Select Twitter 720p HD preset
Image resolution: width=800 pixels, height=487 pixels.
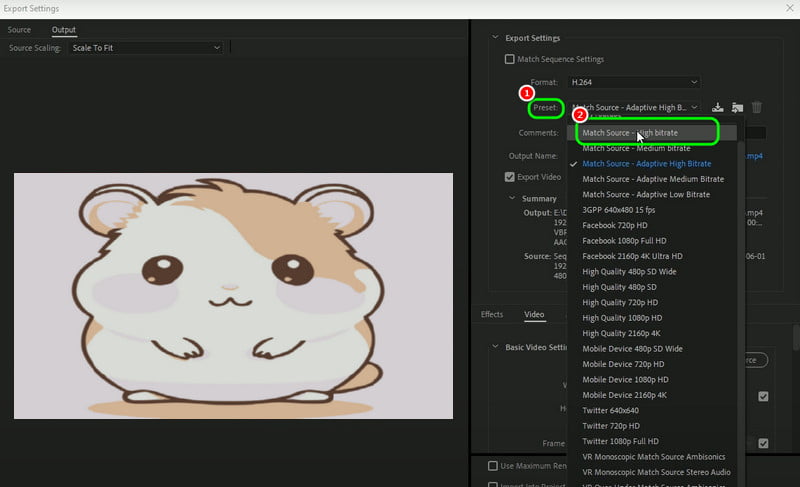pyautogui.click(x=652, y=426)
